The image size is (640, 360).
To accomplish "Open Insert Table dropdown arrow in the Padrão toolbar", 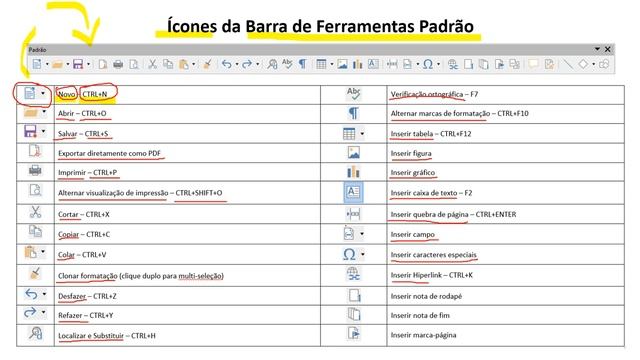I will pos(332,64).
